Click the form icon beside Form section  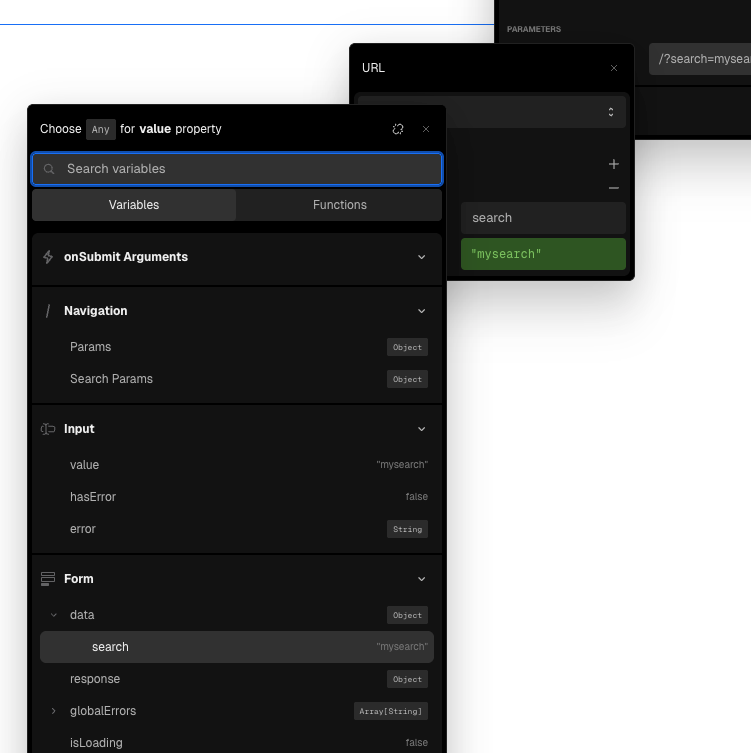48,579
